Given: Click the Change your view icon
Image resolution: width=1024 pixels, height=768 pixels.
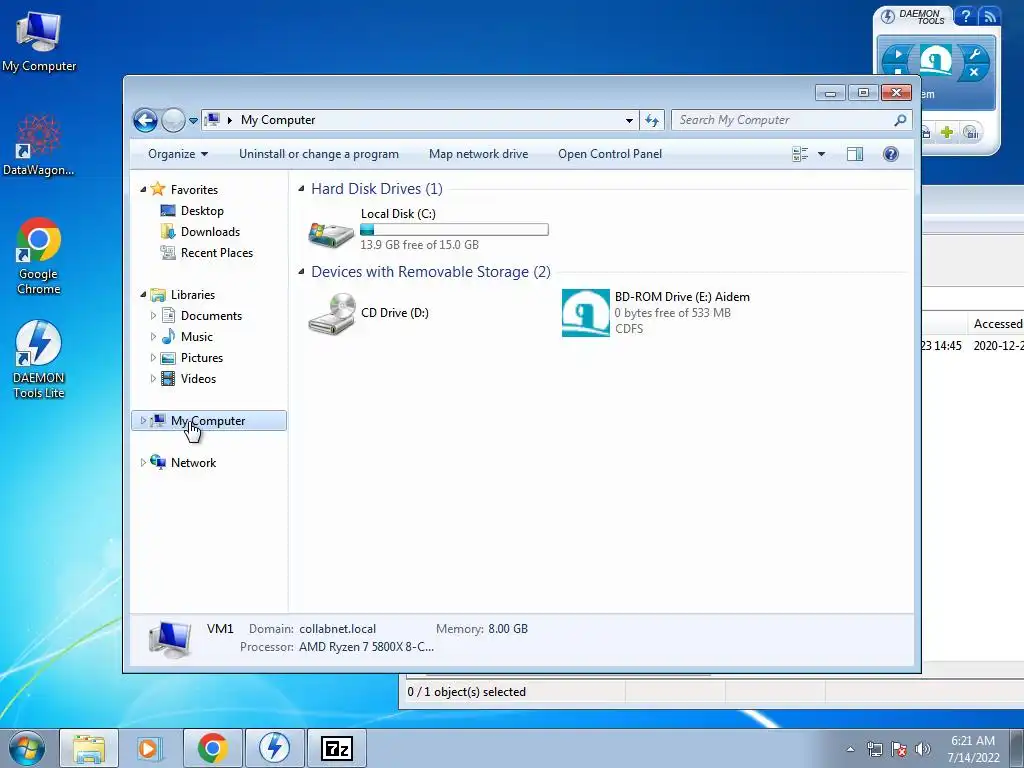Looking at the screenshot, I should coord(800,154).
